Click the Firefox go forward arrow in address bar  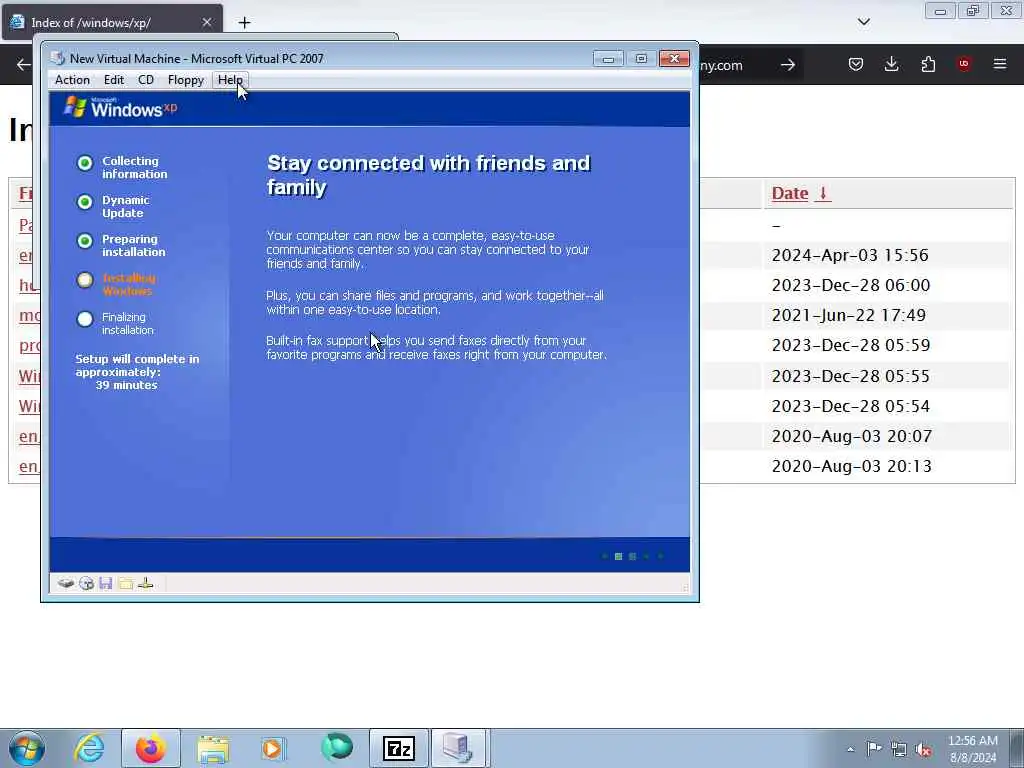point(788,65)
